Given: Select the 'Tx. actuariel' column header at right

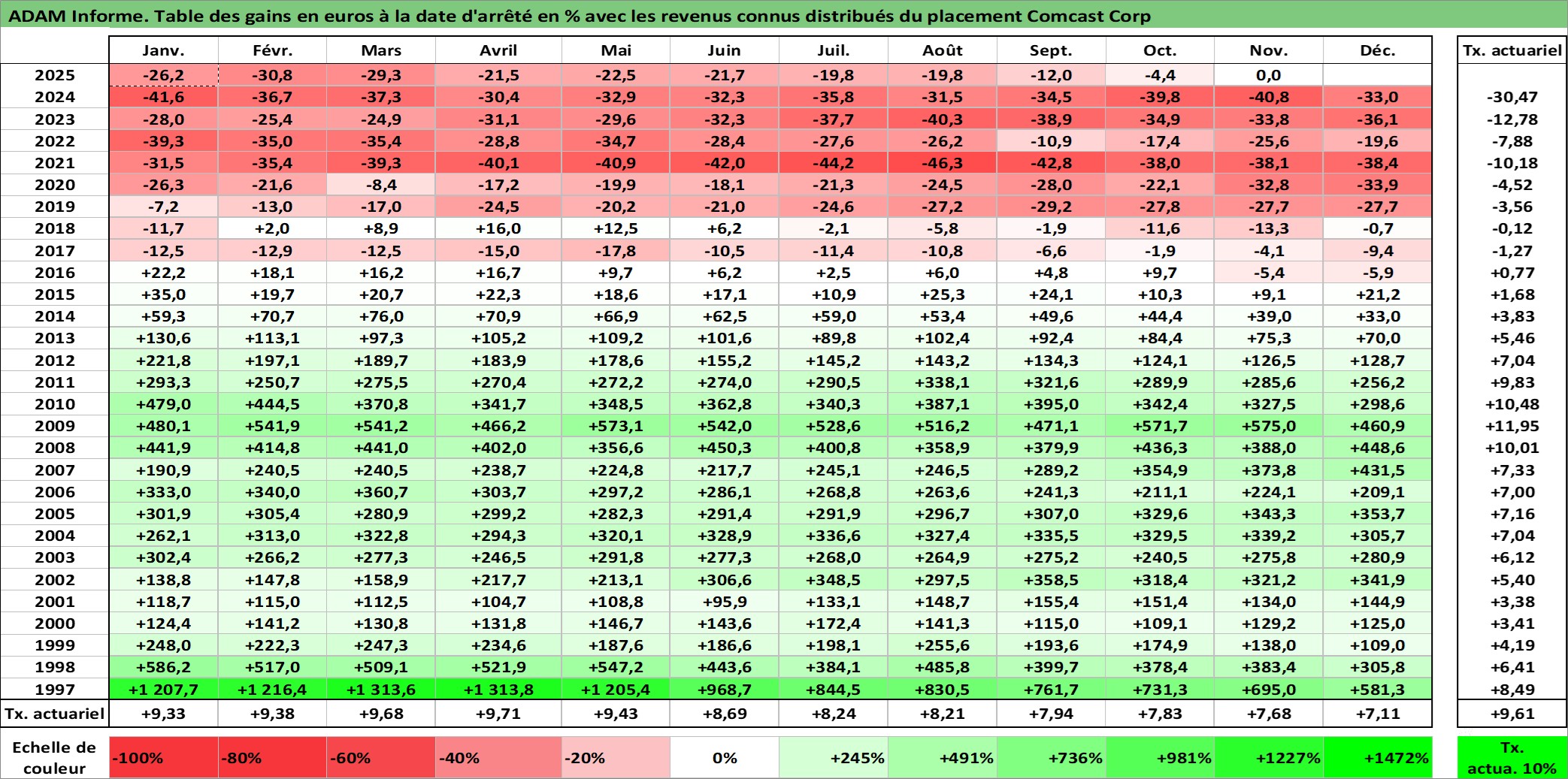Looking at the screenshot, I should click(1512, 50).
